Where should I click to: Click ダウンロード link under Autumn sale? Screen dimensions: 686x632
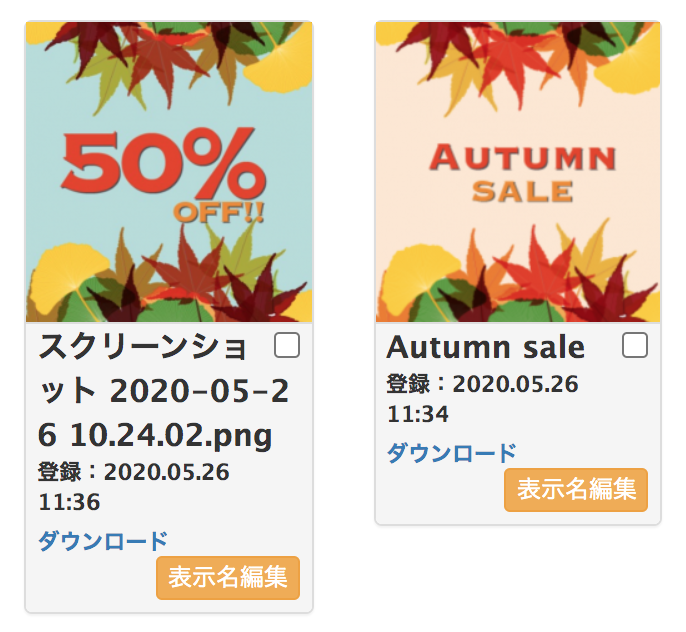[x=452, y=453]
